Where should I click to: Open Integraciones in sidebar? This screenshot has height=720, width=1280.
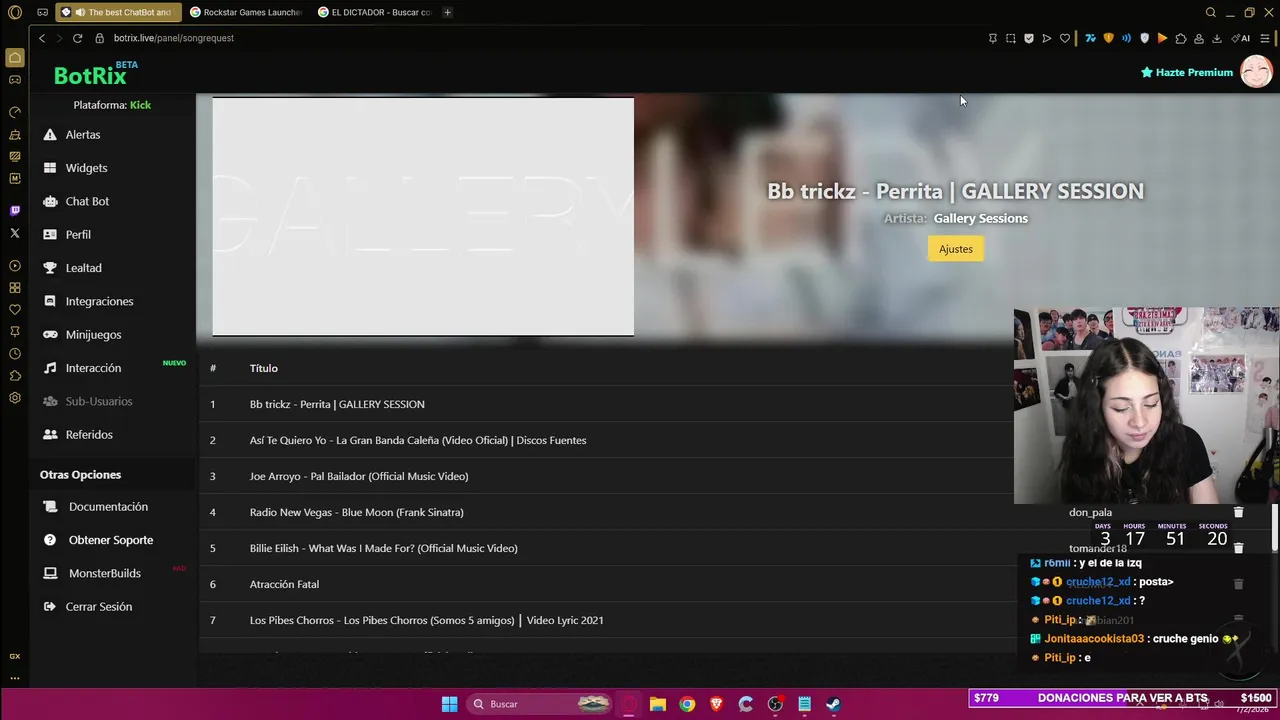click(99, 301)
